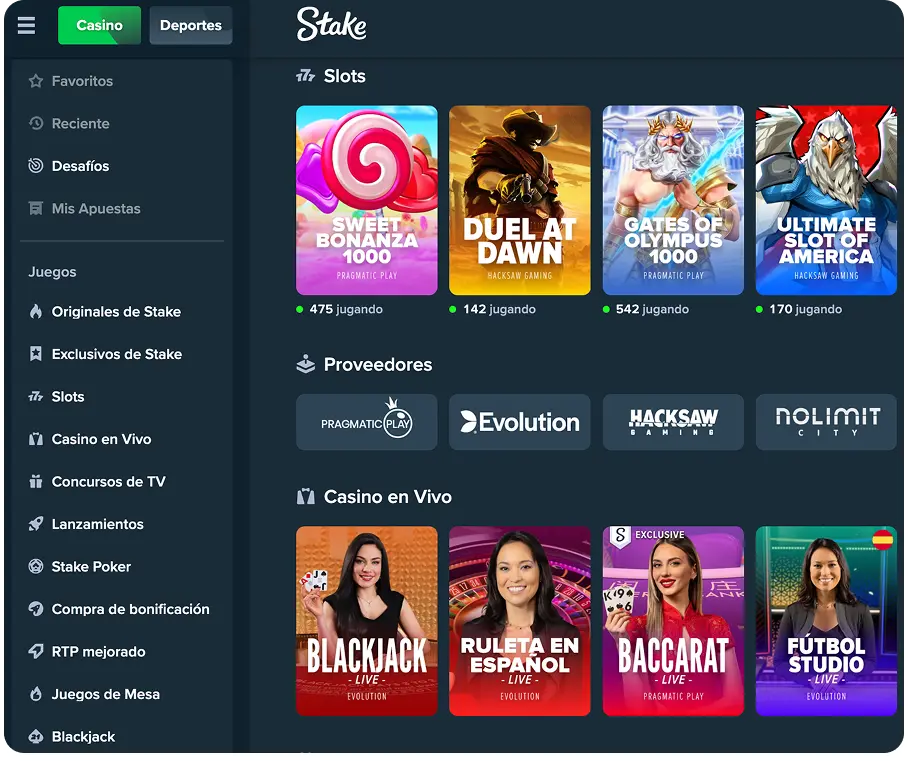The width and height of the screenshot is (908, 761).
Task: Launch the Gates of Olympus 1000 game
Action: point(672,200)
